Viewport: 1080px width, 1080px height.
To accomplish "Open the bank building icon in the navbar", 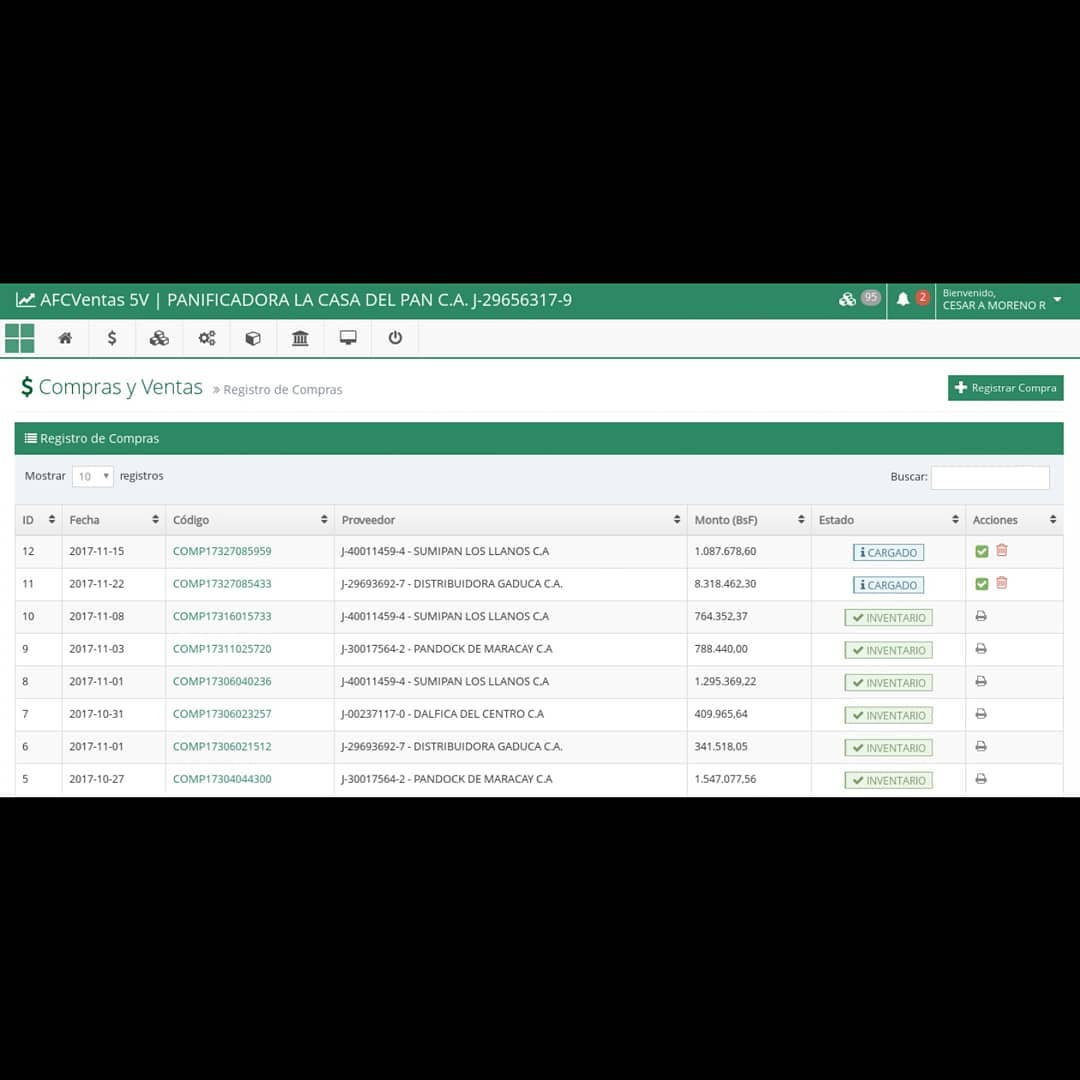I will pos(300,338).
